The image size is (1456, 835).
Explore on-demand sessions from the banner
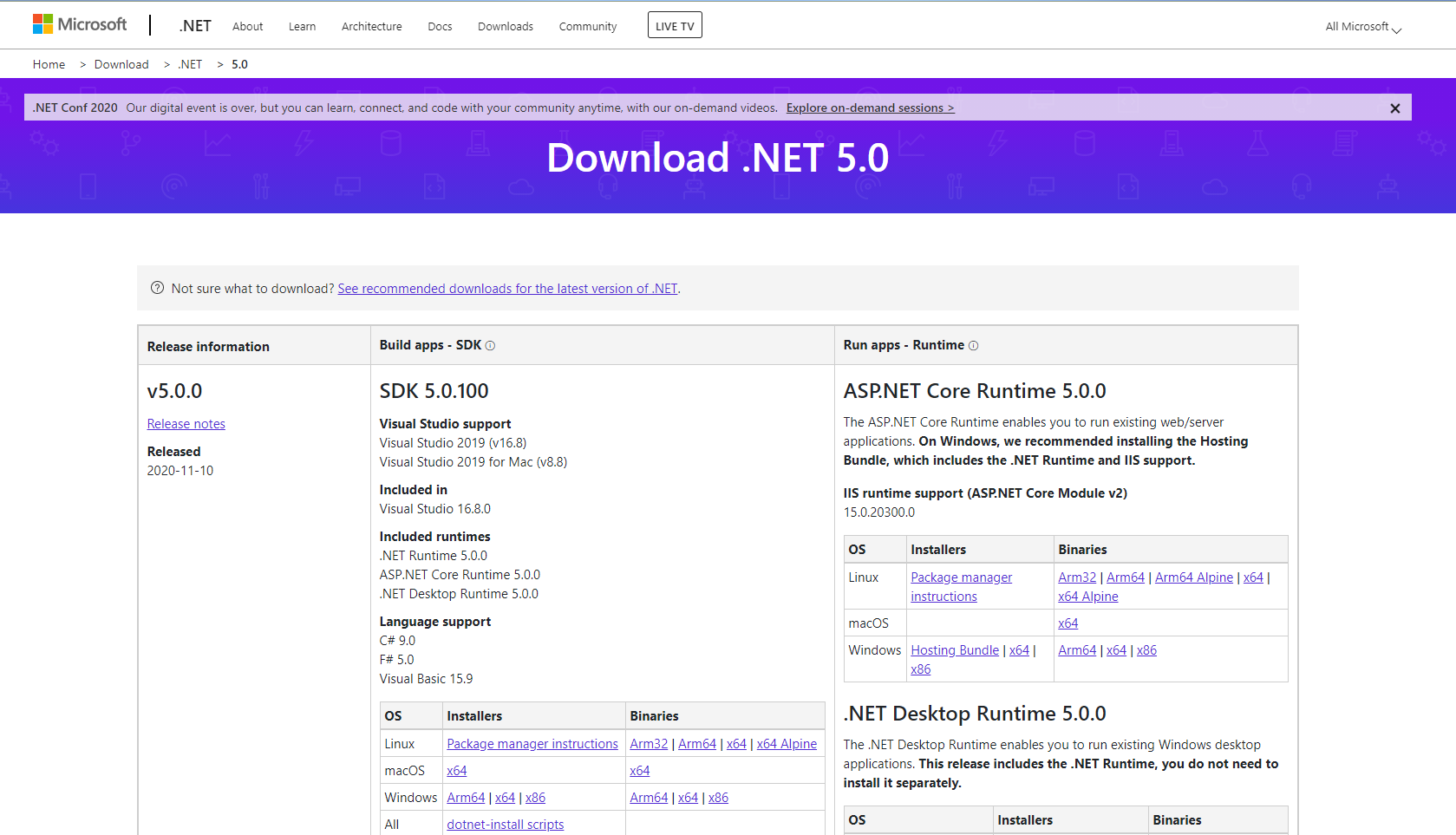(x=870, y=108)
